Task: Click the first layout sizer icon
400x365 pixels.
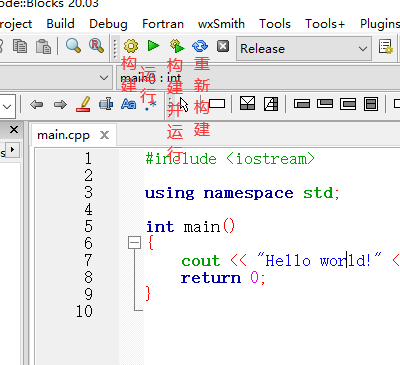Action: pyautogui.click(x=302, y=104)
